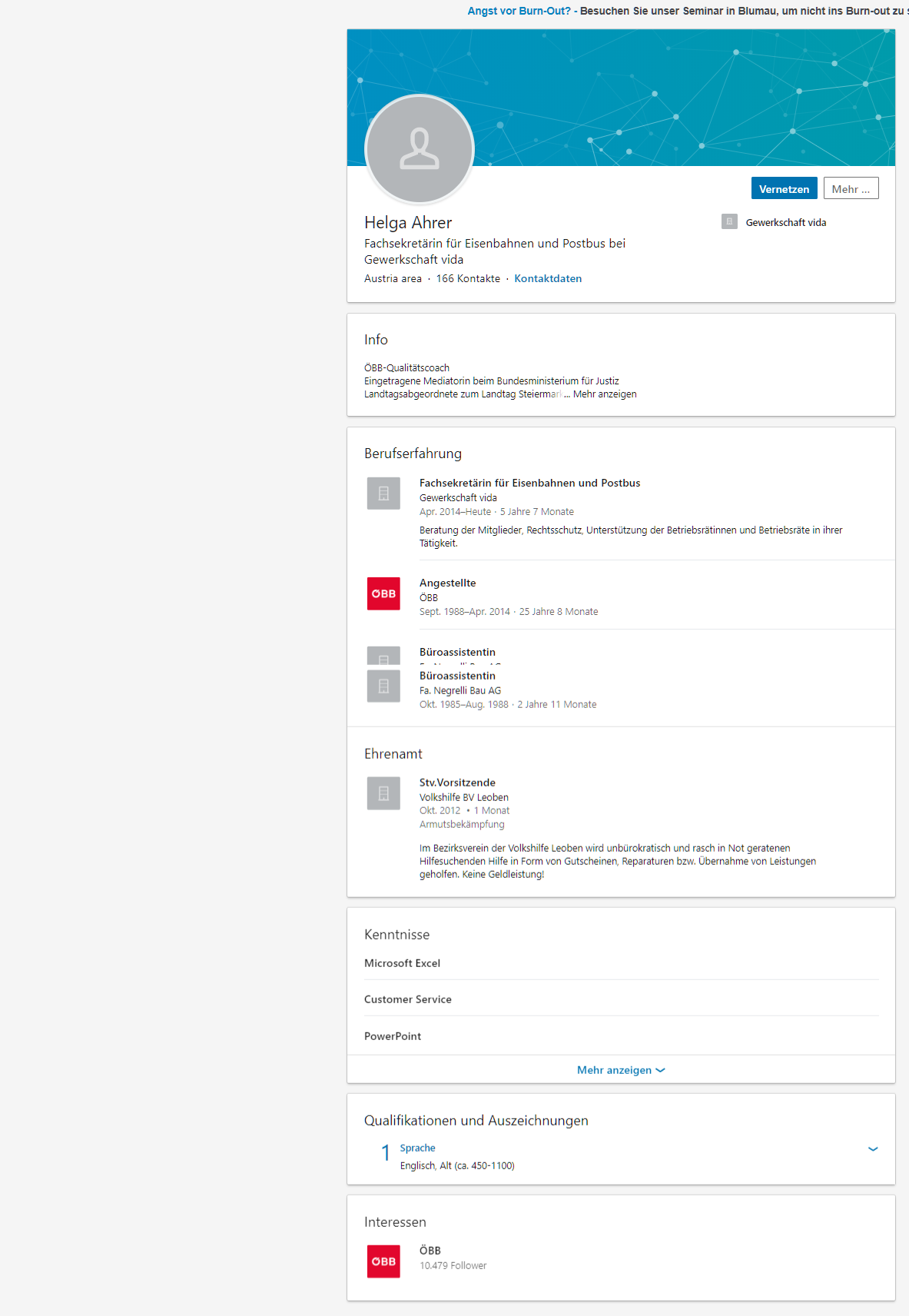Expand the Sprache section chevron

click(873, 1149)
